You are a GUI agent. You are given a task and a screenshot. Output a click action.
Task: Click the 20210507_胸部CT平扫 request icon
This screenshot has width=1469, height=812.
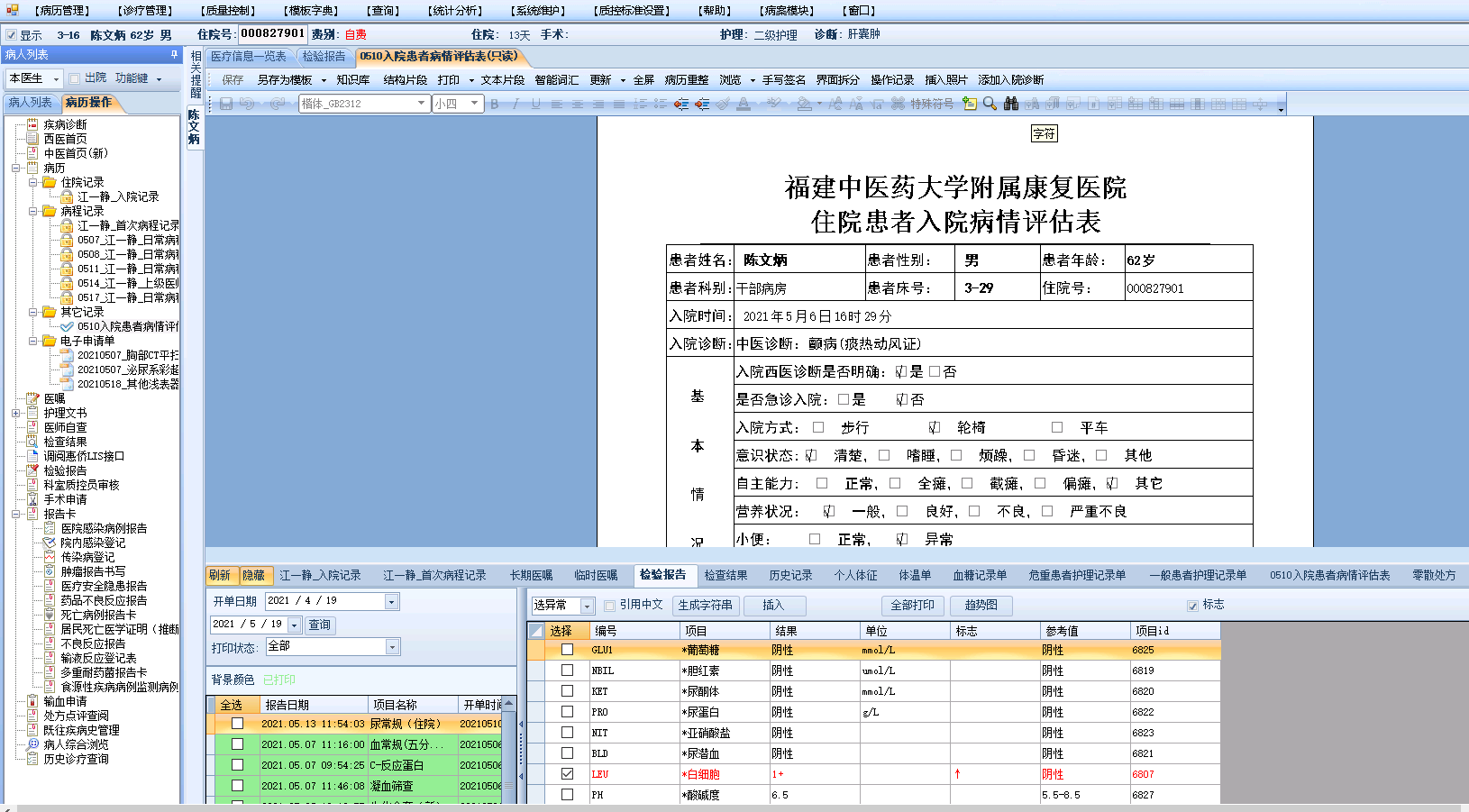[x=68, y=355]
